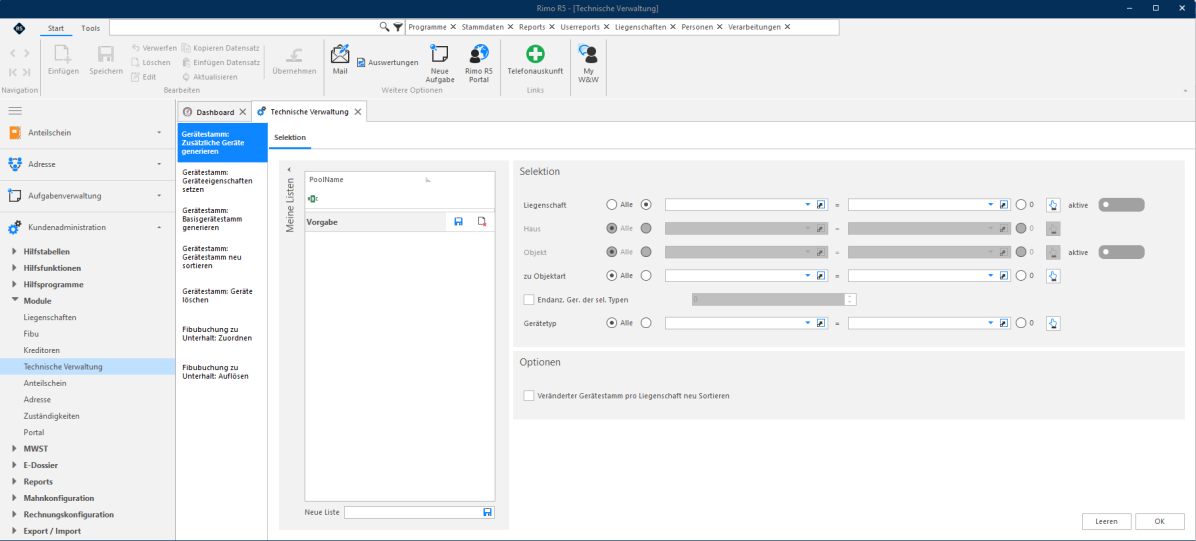Open lookup icon of second Gerätetyp field
Image resolution: width=1196 pixels, height=541 pixels.
[1004, 323]
